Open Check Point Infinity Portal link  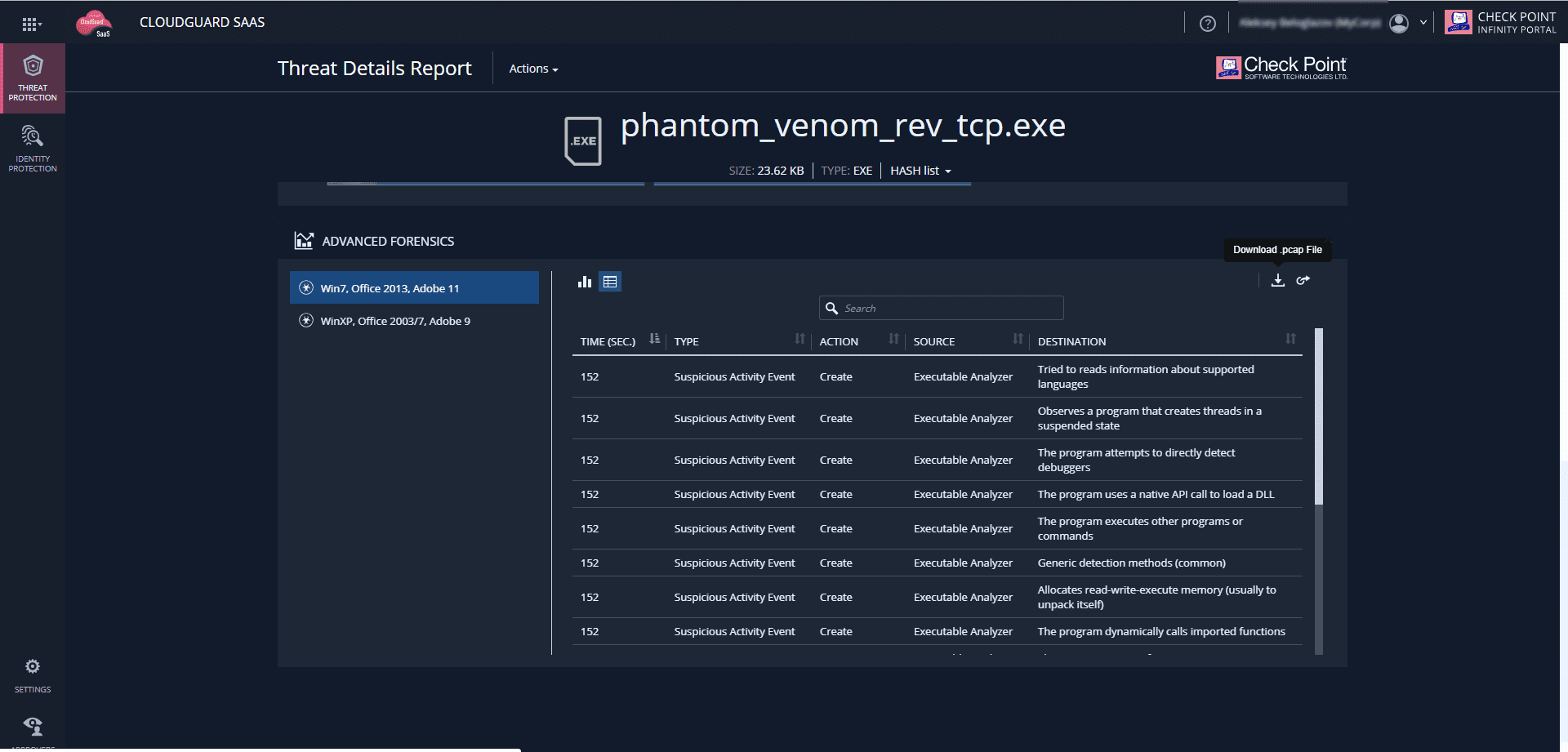(x=1500, y=23)
